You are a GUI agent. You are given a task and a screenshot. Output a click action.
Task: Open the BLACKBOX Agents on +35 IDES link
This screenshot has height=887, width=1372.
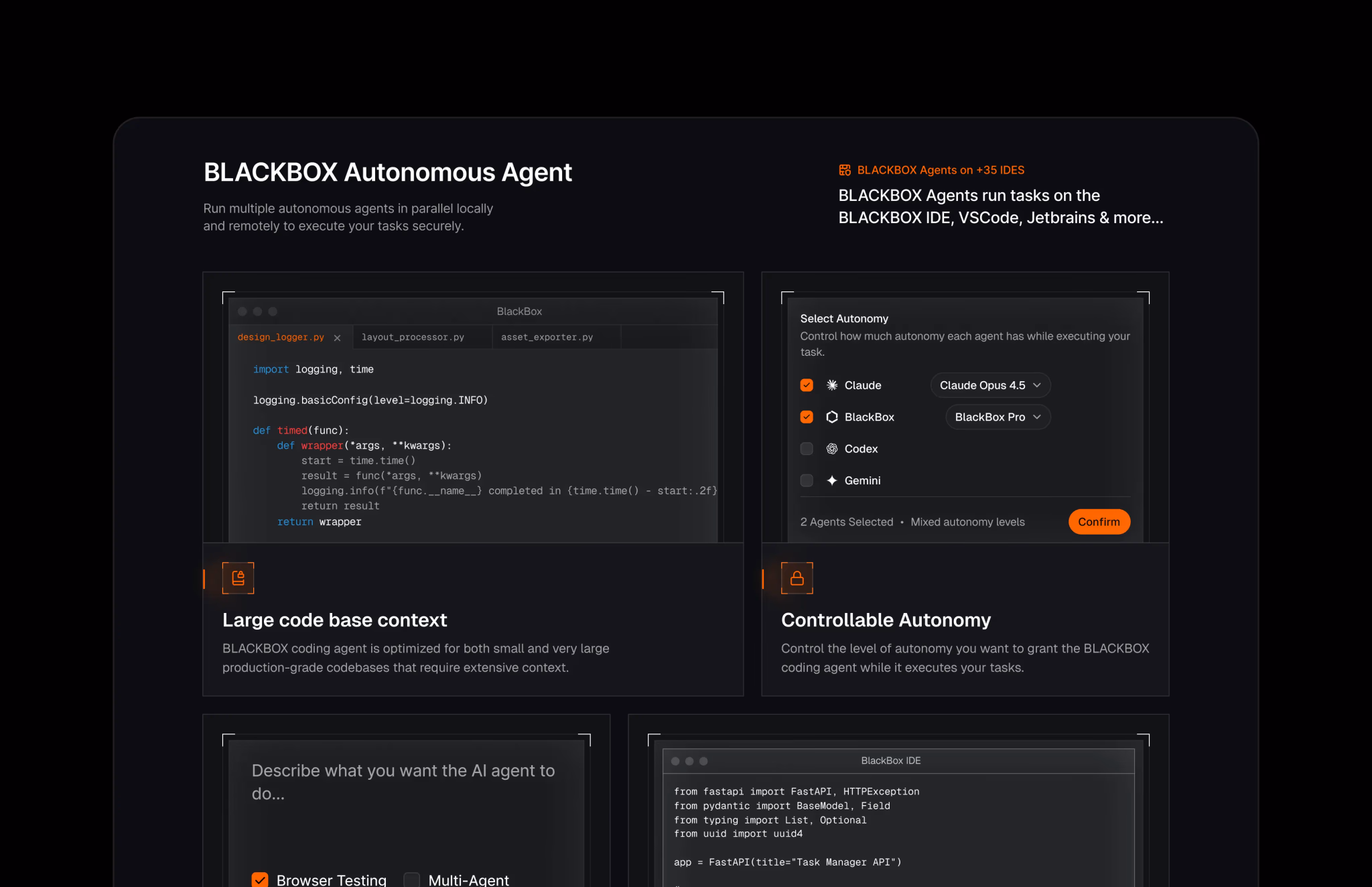941,170
